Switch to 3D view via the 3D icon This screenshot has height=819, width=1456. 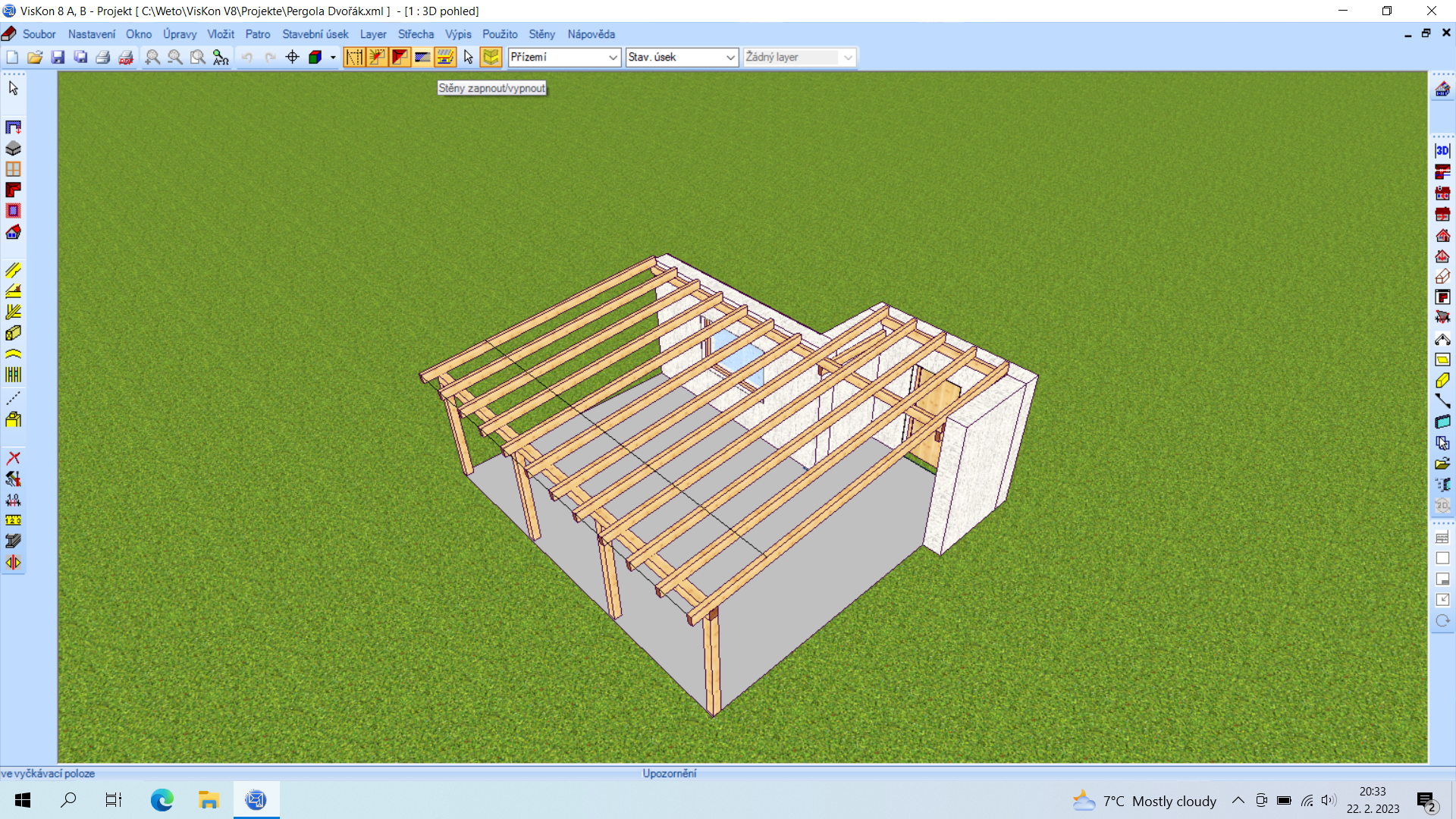1442,150
